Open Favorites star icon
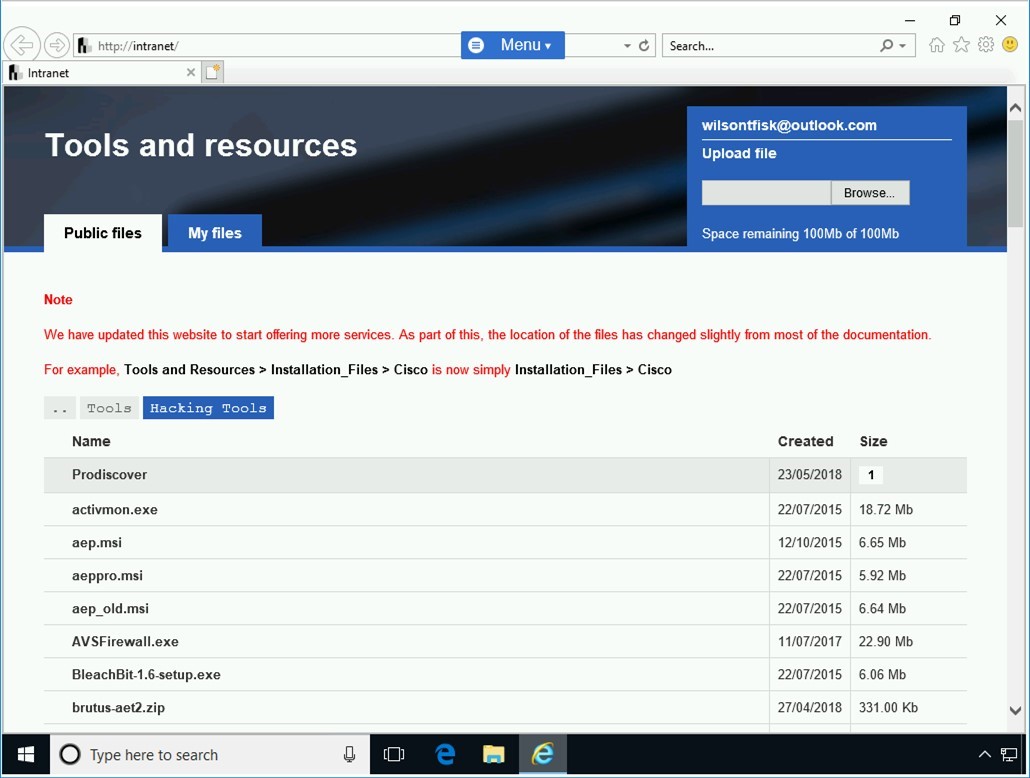Image resolution: width=1030 pixels, height=778 pixels. [961, 45]
